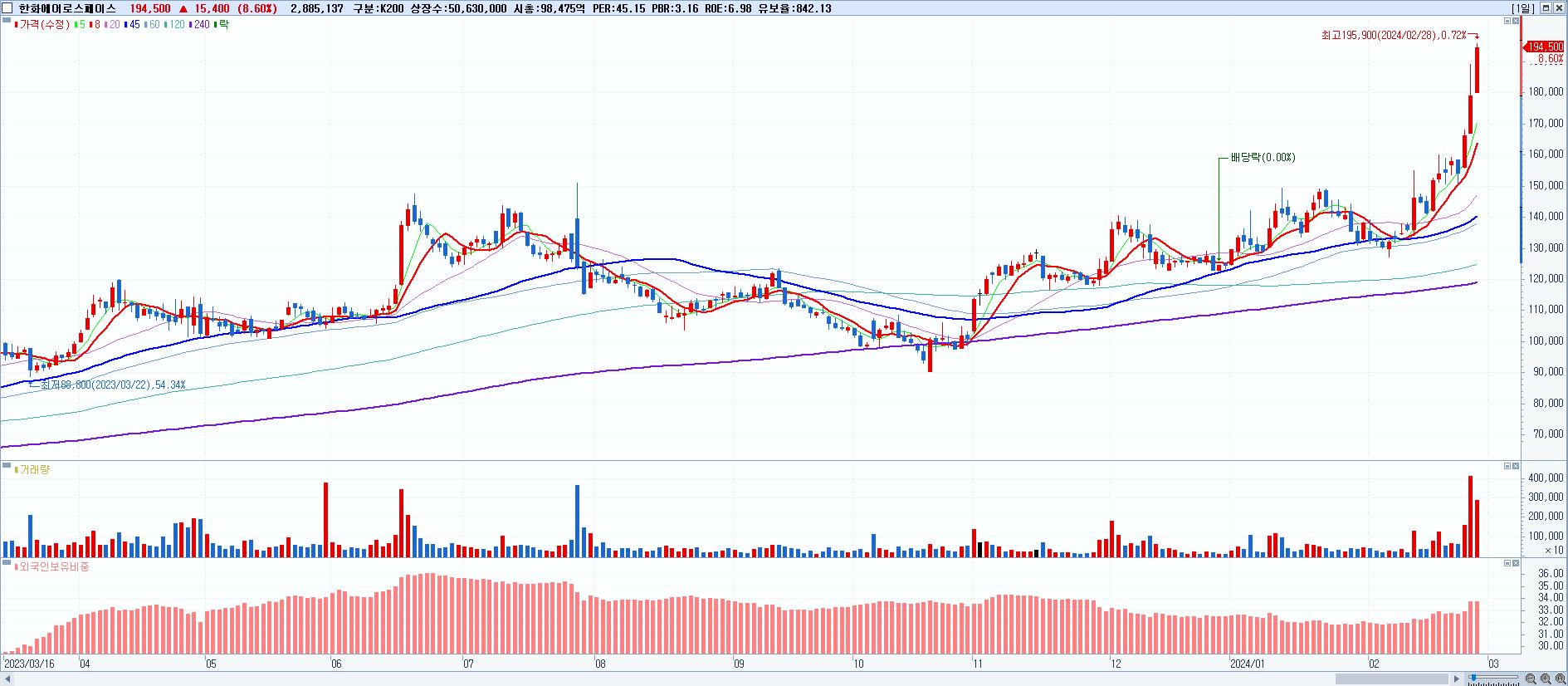Select the 8-day moving average legend
The height and width of the screenshot is (686, 1568).
[95, 25]
